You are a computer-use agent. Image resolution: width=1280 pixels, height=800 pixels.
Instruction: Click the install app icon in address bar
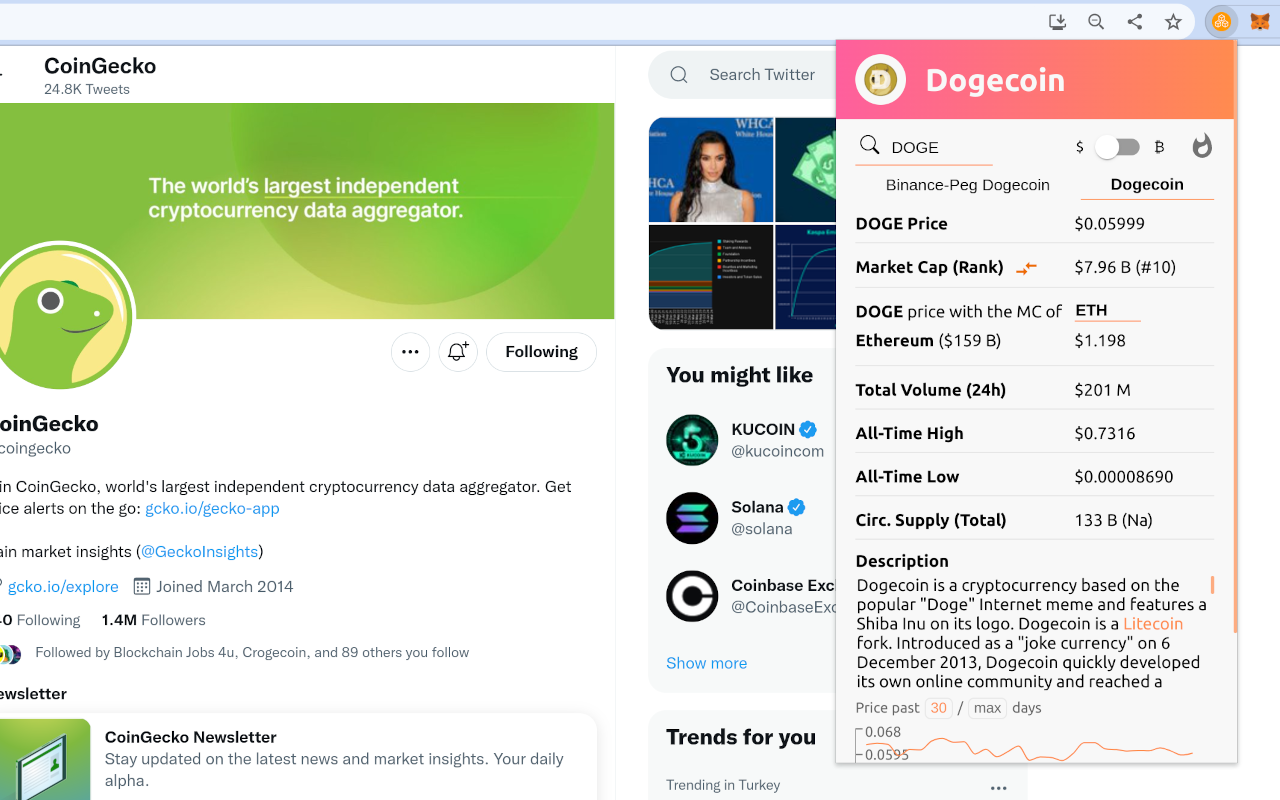[1057, 22]
